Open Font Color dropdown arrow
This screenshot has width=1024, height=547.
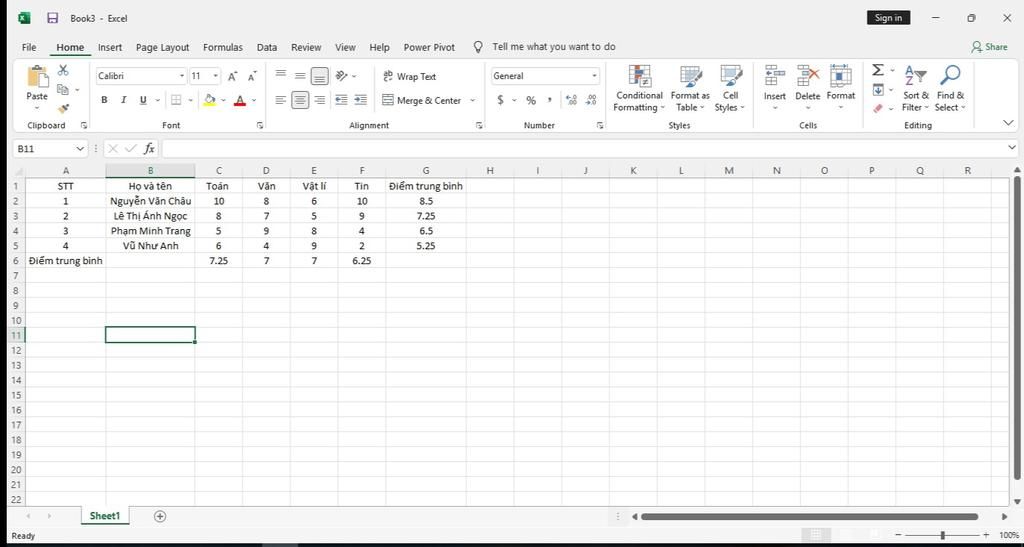coord(254,101)
